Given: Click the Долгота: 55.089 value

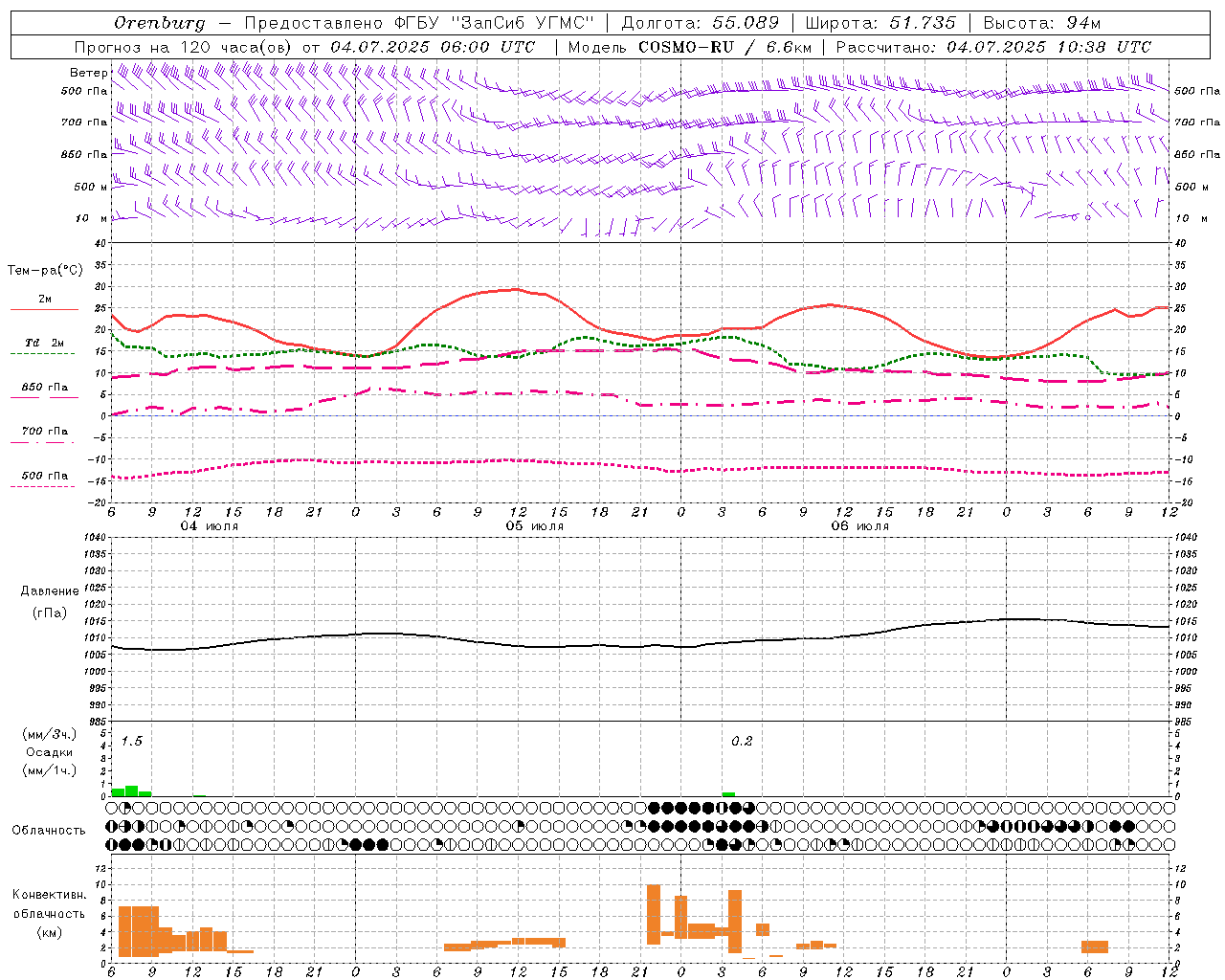Looking at the screenshot, I should pyautogui.click(x=701, y=22).
